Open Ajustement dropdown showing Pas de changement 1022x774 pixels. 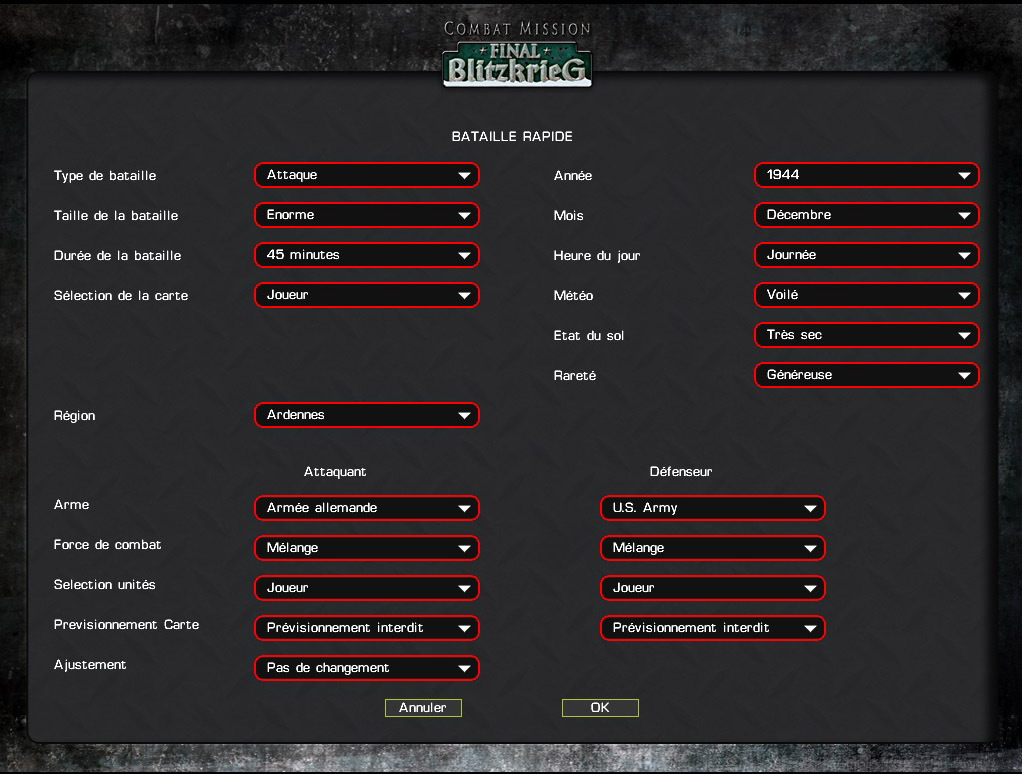point(367,668)
